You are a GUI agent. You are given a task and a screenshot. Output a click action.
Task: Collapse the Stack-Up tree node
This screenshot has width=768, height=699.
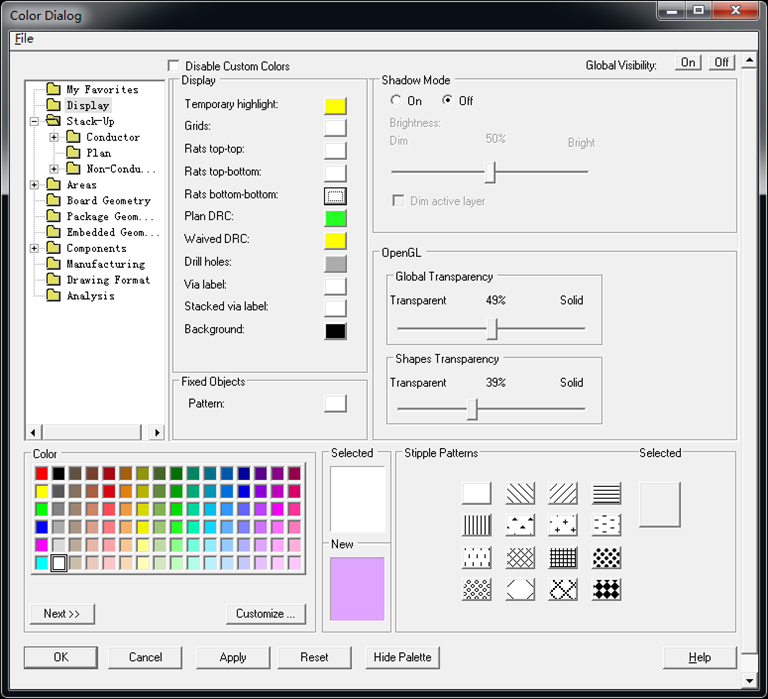click(34, 121)
